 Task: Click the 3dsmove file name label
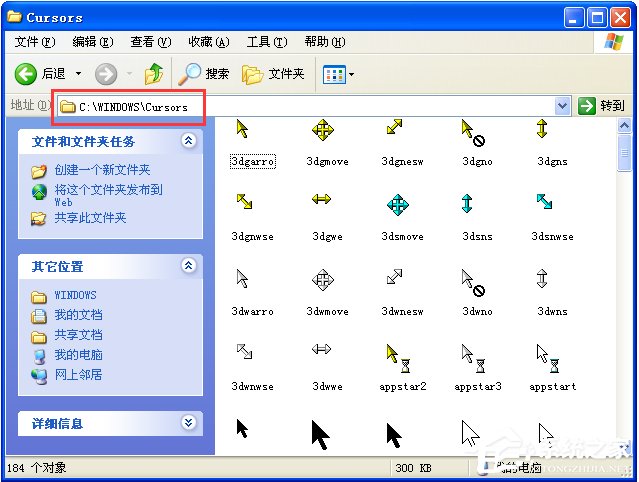click(x=403, y=236)
